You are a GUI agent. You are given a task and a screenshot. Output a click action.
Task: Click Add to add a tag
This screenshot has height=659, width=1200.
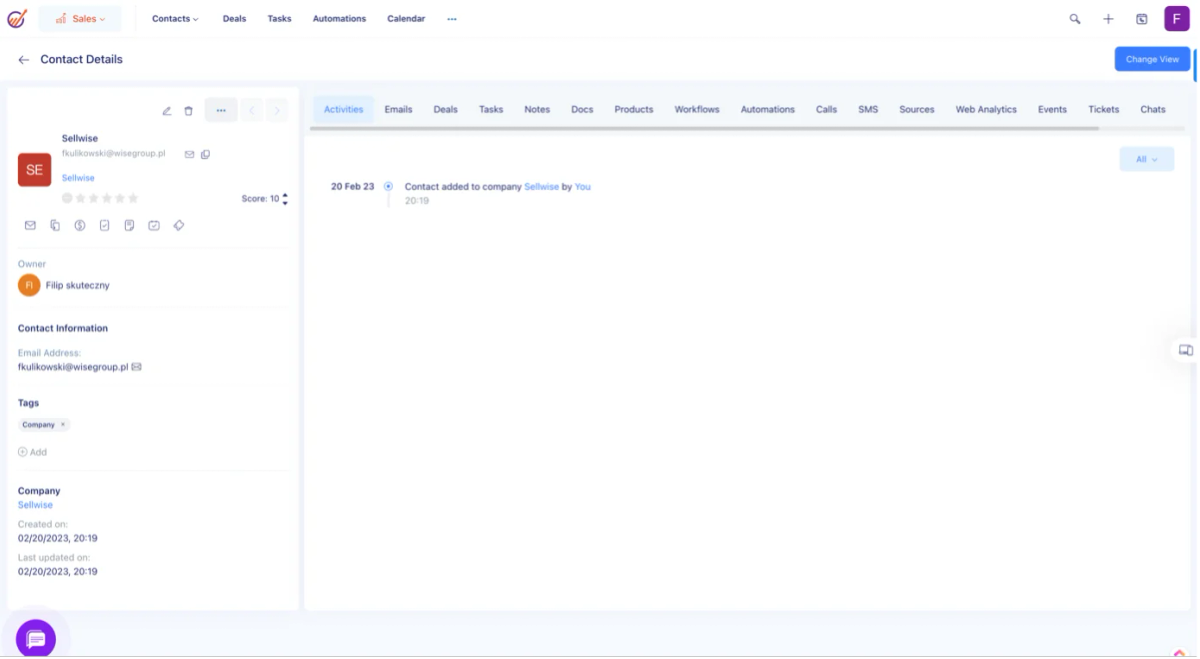[32, 452]
